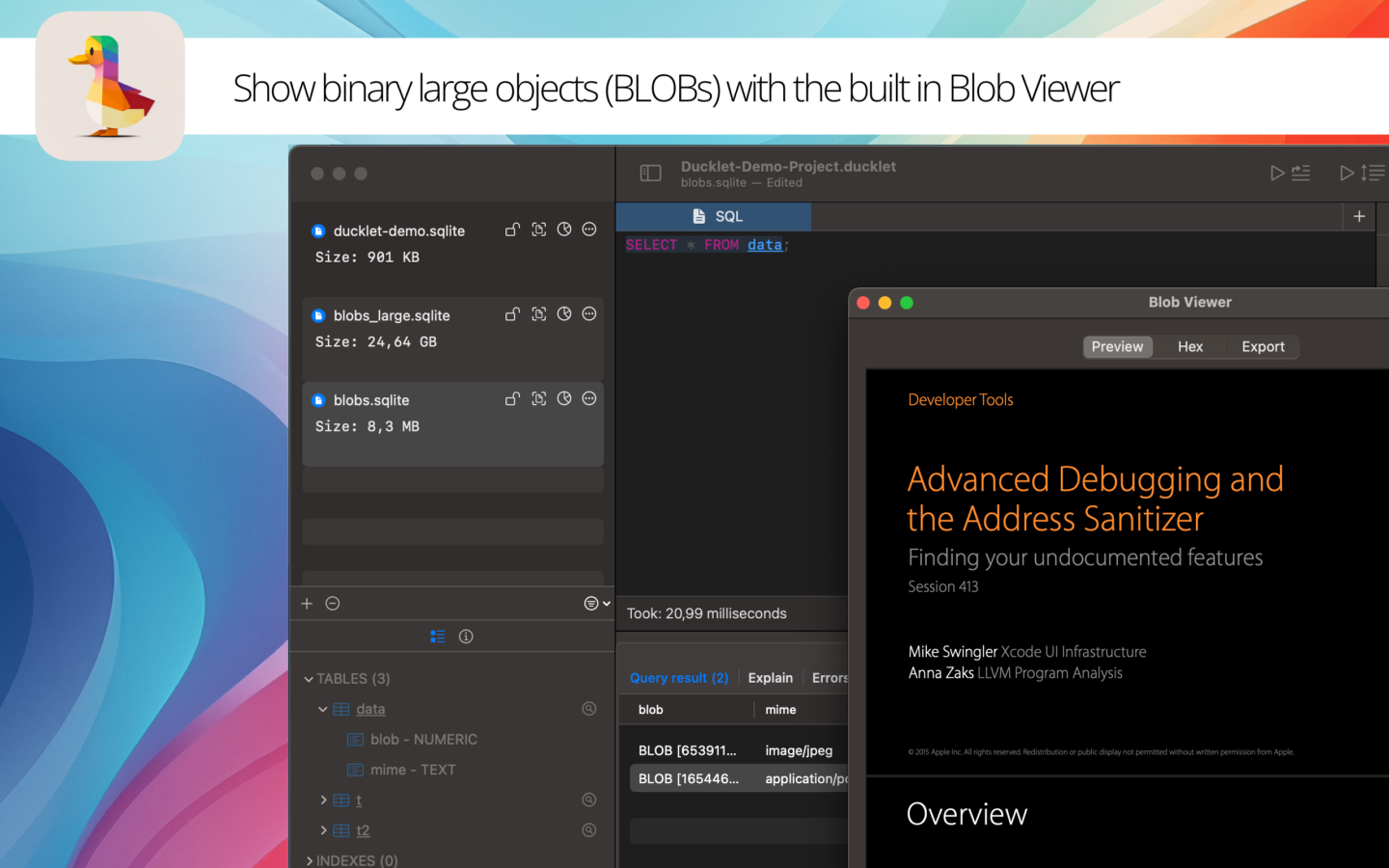Image resolution: width=1389 pixels, height=868 pixels.
Task: Open the more options ellipsis for blobs_large.sqlite
Action: coord(589,314)
